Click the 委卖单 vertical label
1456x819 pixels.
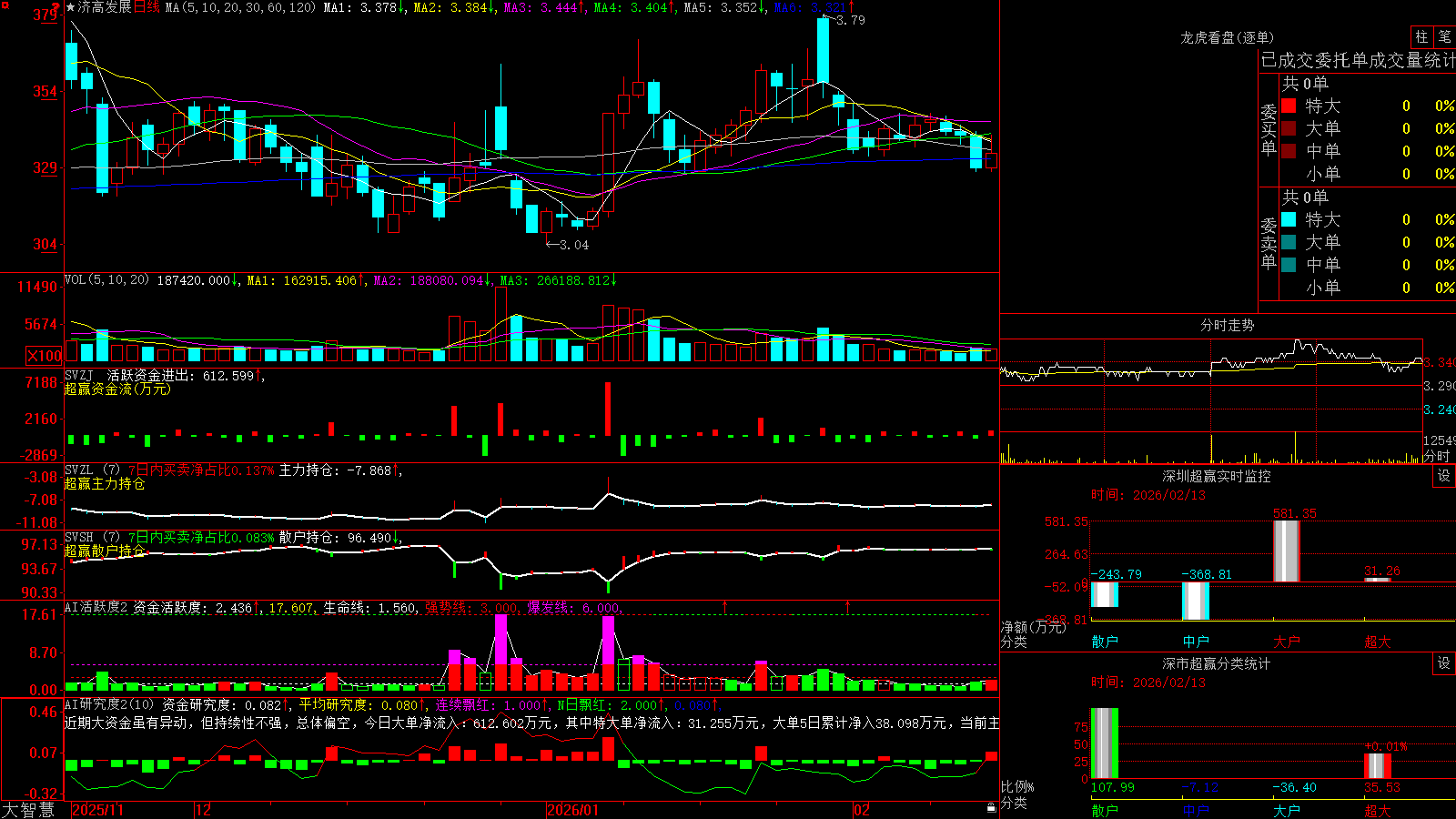(1269, 244)
